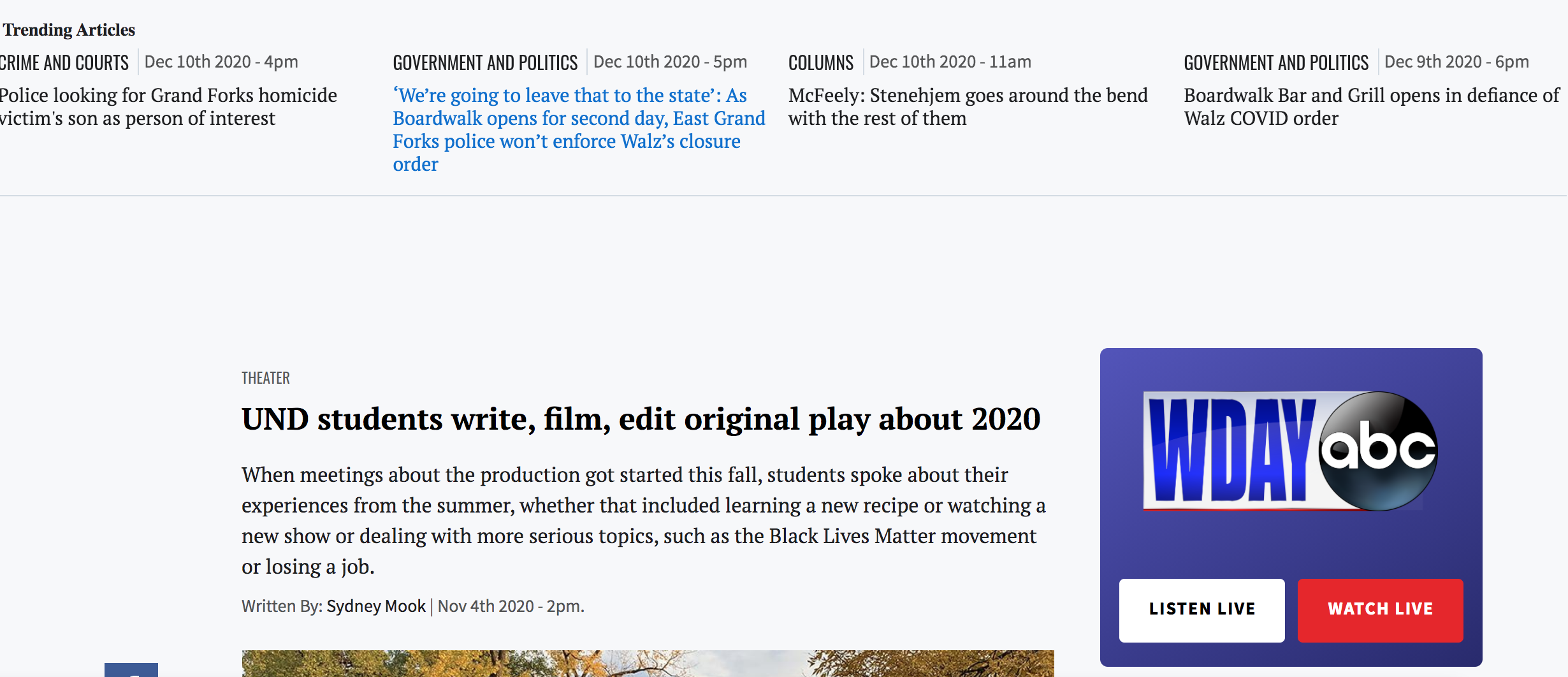
Task: Open the THEATER section label
Action: click(266, 378)
